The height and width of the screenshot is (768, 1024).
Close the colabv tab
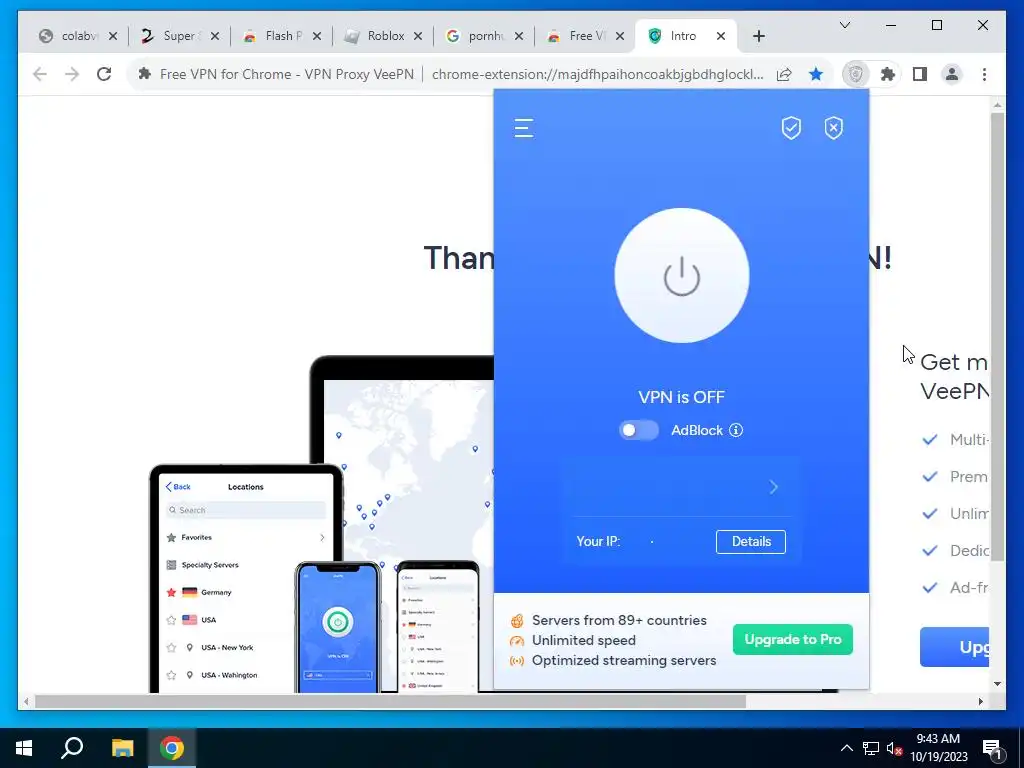(x=113, y=36)
